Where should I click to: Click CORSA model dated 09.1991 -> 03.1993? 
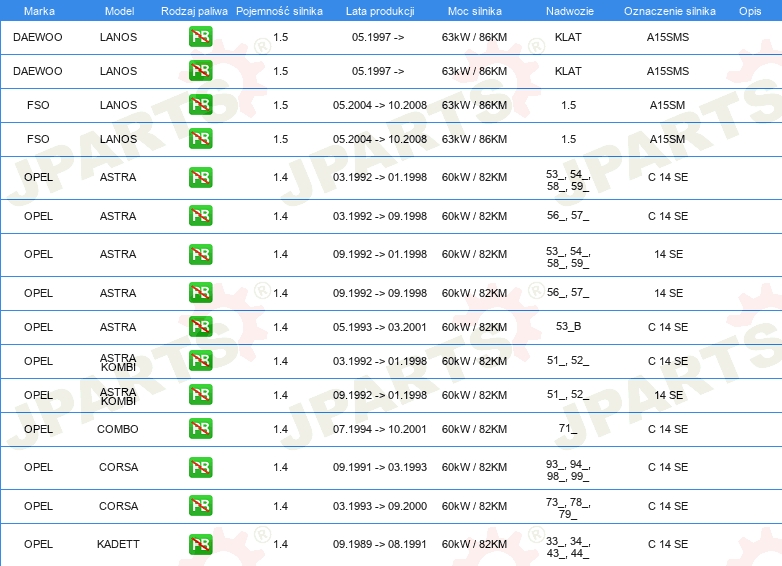(118, 467)
